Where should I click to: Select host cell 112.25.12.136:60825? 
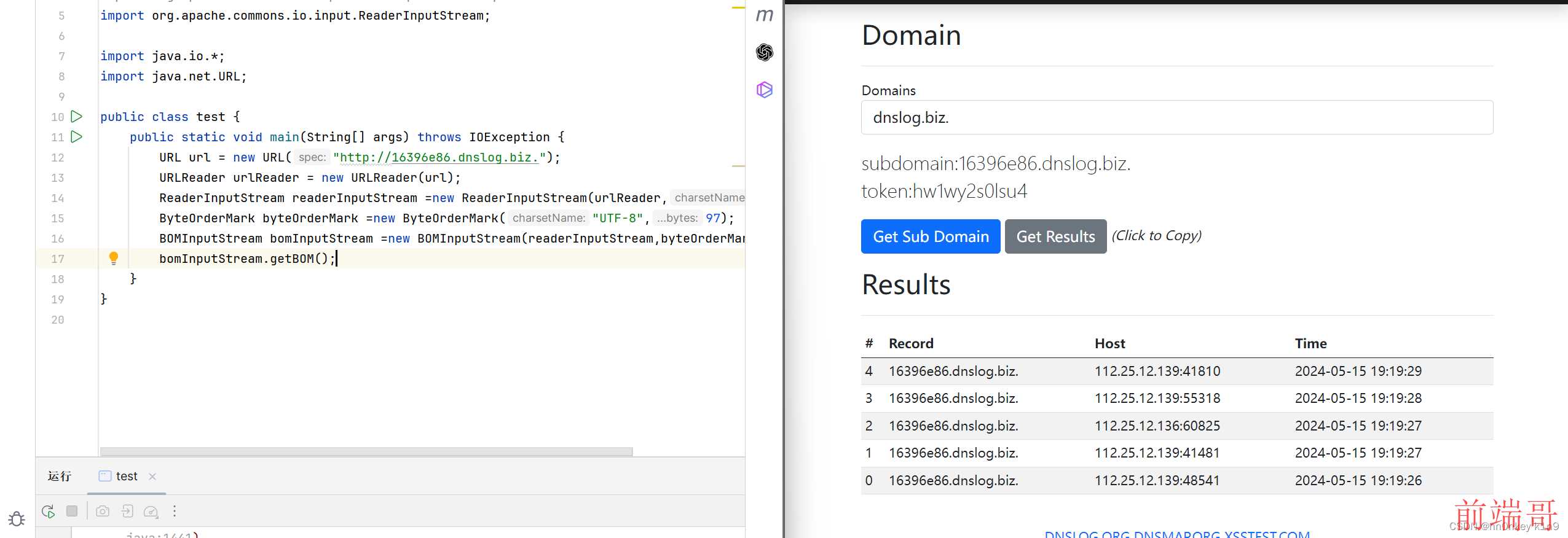(1157, 426)
